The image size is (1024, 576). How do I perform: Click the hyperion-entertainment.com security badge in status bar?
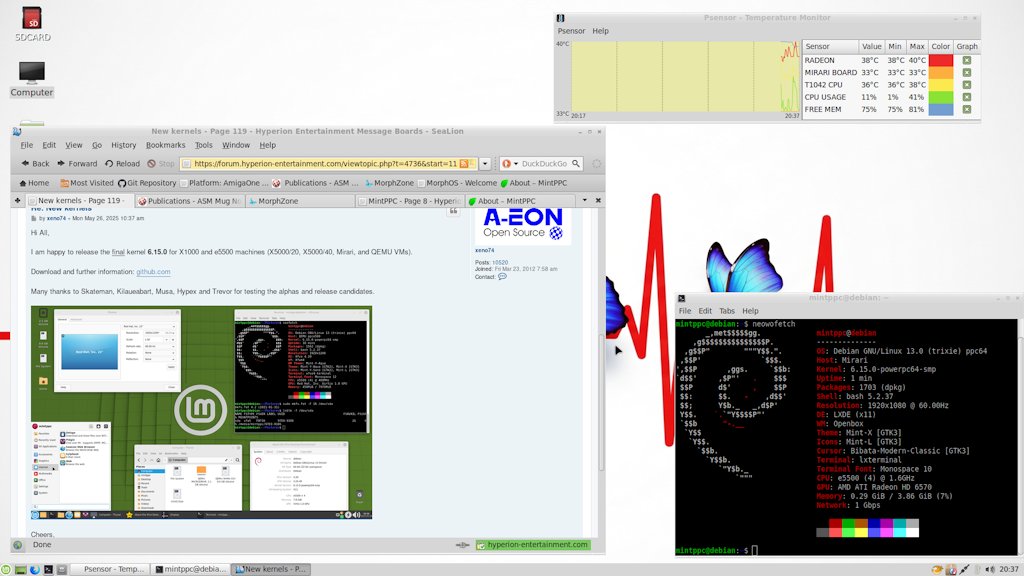click(533, 545)
